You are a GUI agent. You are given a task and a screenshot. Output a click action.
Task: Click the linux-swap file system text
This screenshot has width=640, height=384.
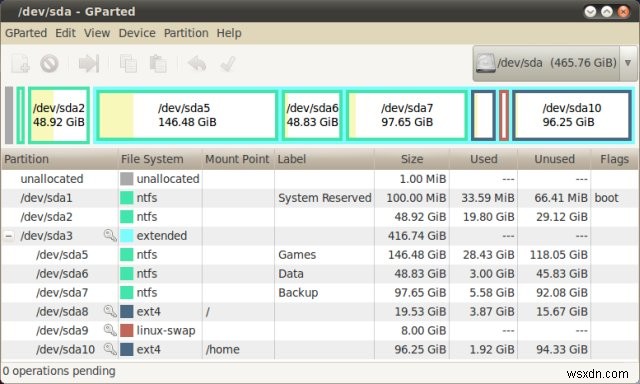[x=166, y=331]
